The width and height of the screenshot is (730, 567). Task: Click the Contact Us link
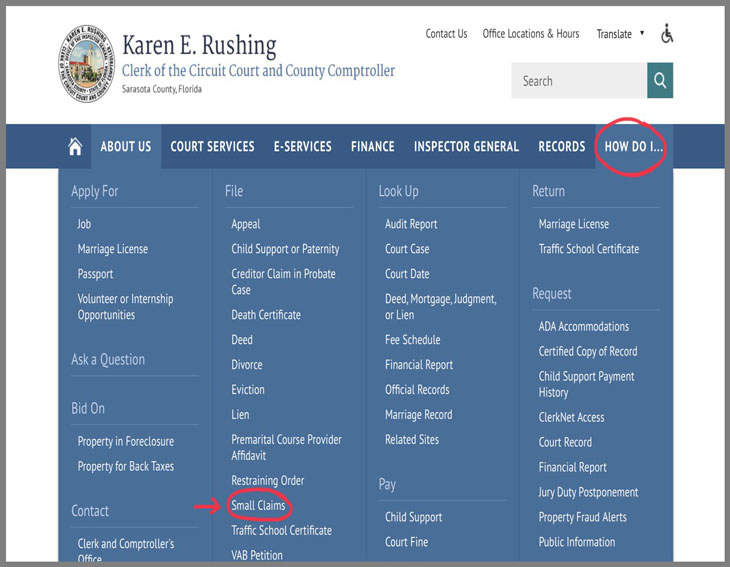click(x=446, y=34)
